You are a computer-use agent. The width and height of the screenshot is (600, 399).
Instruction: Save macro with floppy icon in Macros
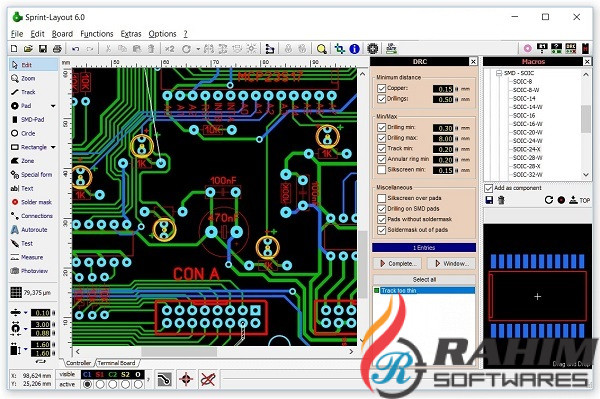(489, 200)
